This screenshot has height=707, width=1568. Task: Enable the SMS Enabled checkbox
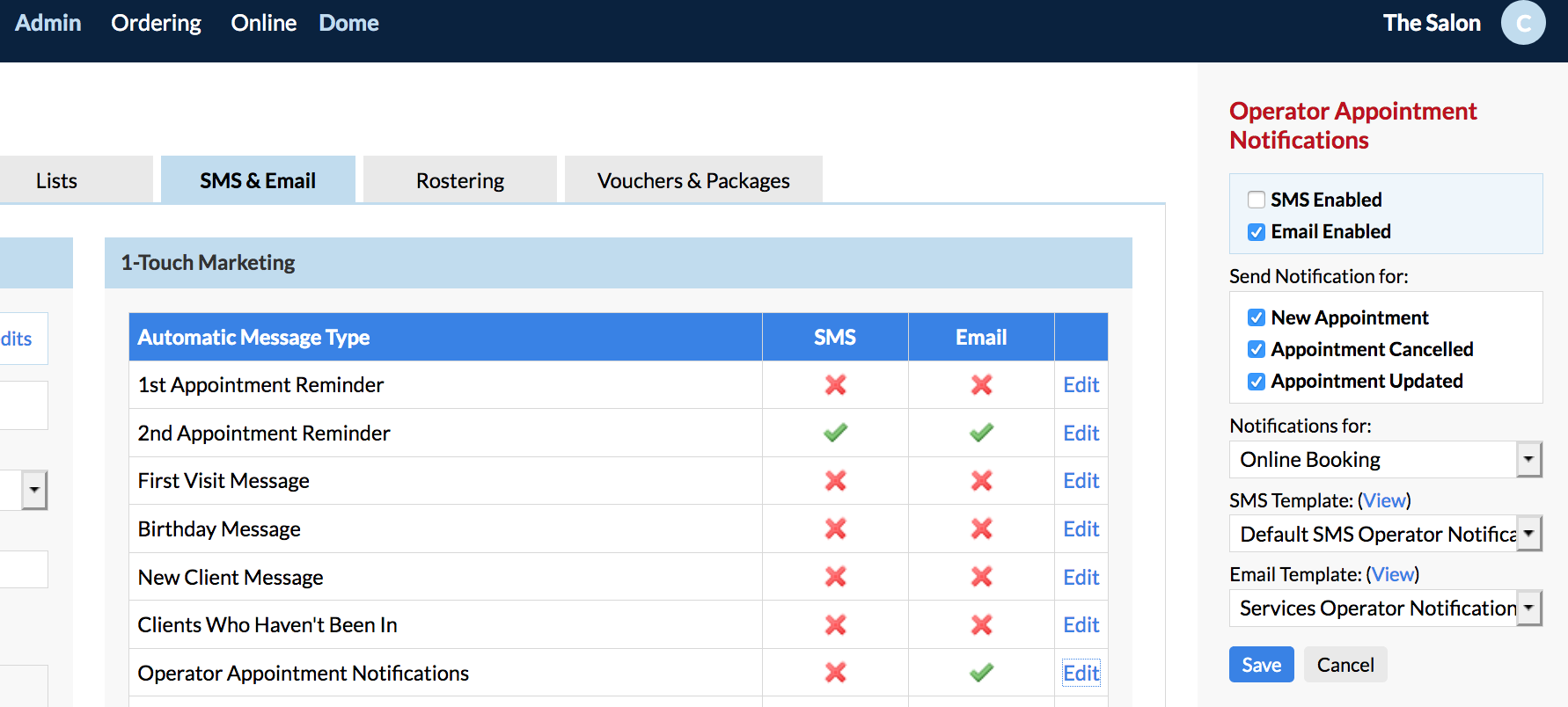tap(1257, 200)
